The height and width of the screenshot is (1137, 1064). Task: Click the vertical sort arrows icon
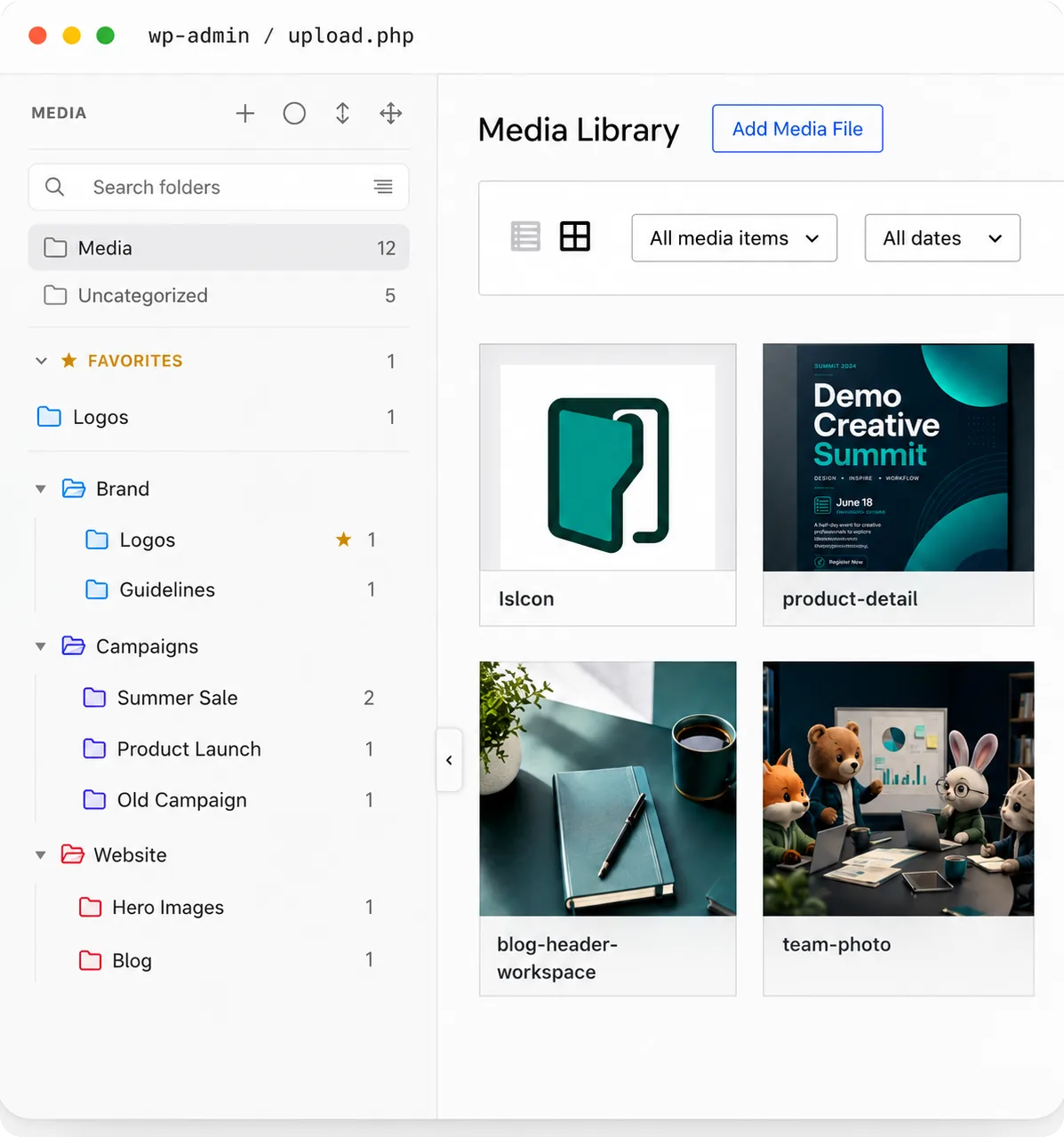(x=342, y=113)
